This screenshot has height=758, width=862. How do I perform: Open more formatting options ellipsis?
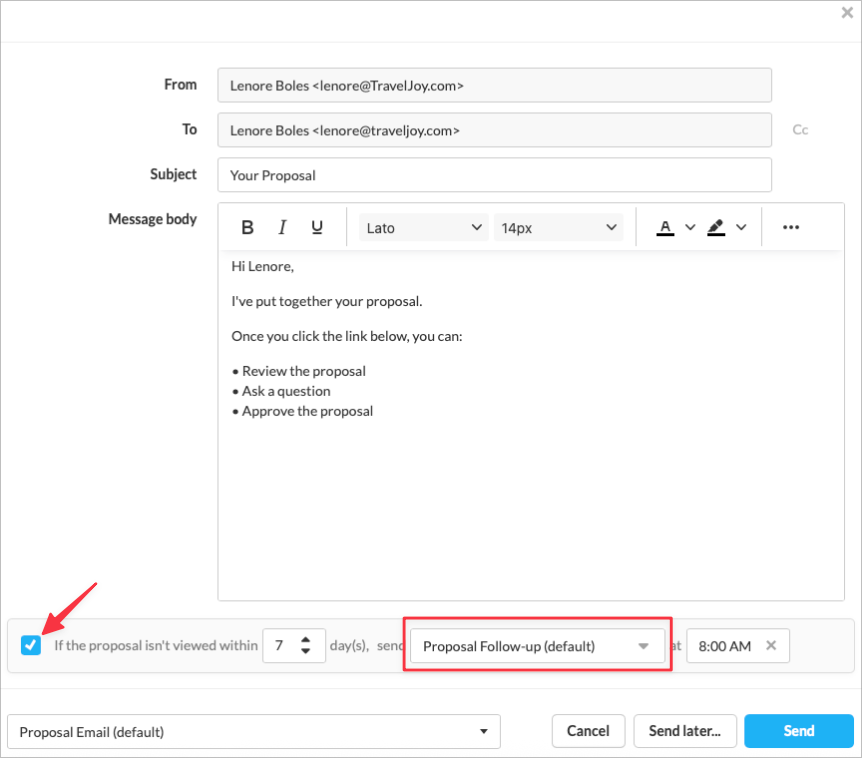791,228
